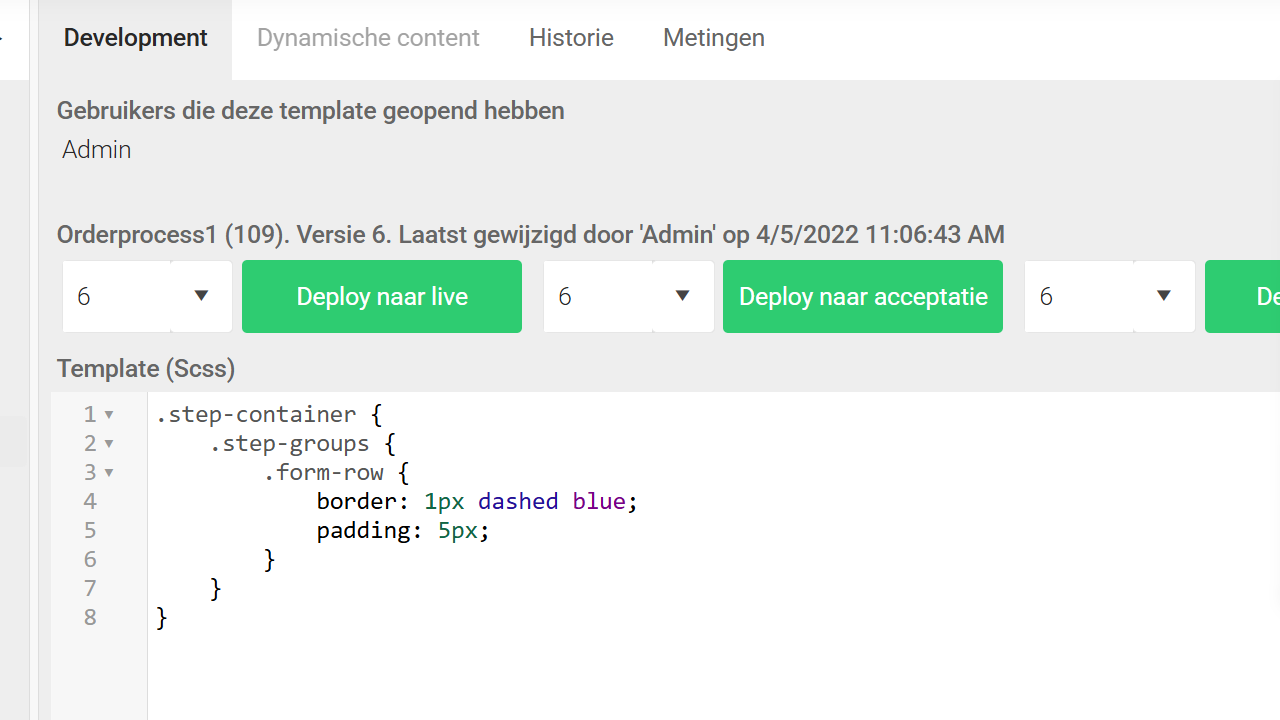Click line number 8 in the gutter
Screen dimensions: 1280x720
pyautogui.click(x=90, y=617)
